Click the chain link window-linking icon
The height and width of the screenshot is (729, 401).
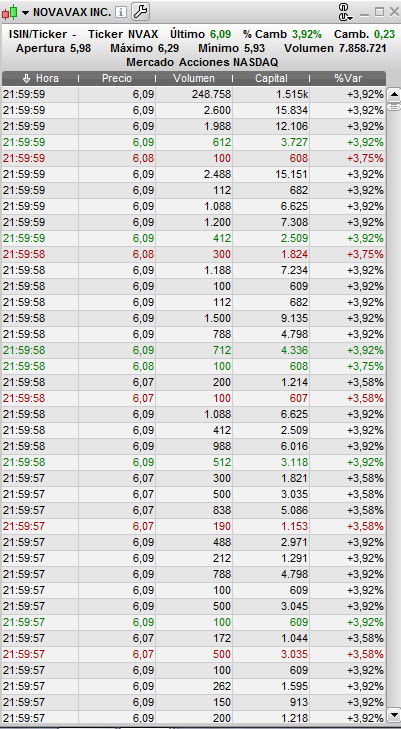tap(345, 12)
